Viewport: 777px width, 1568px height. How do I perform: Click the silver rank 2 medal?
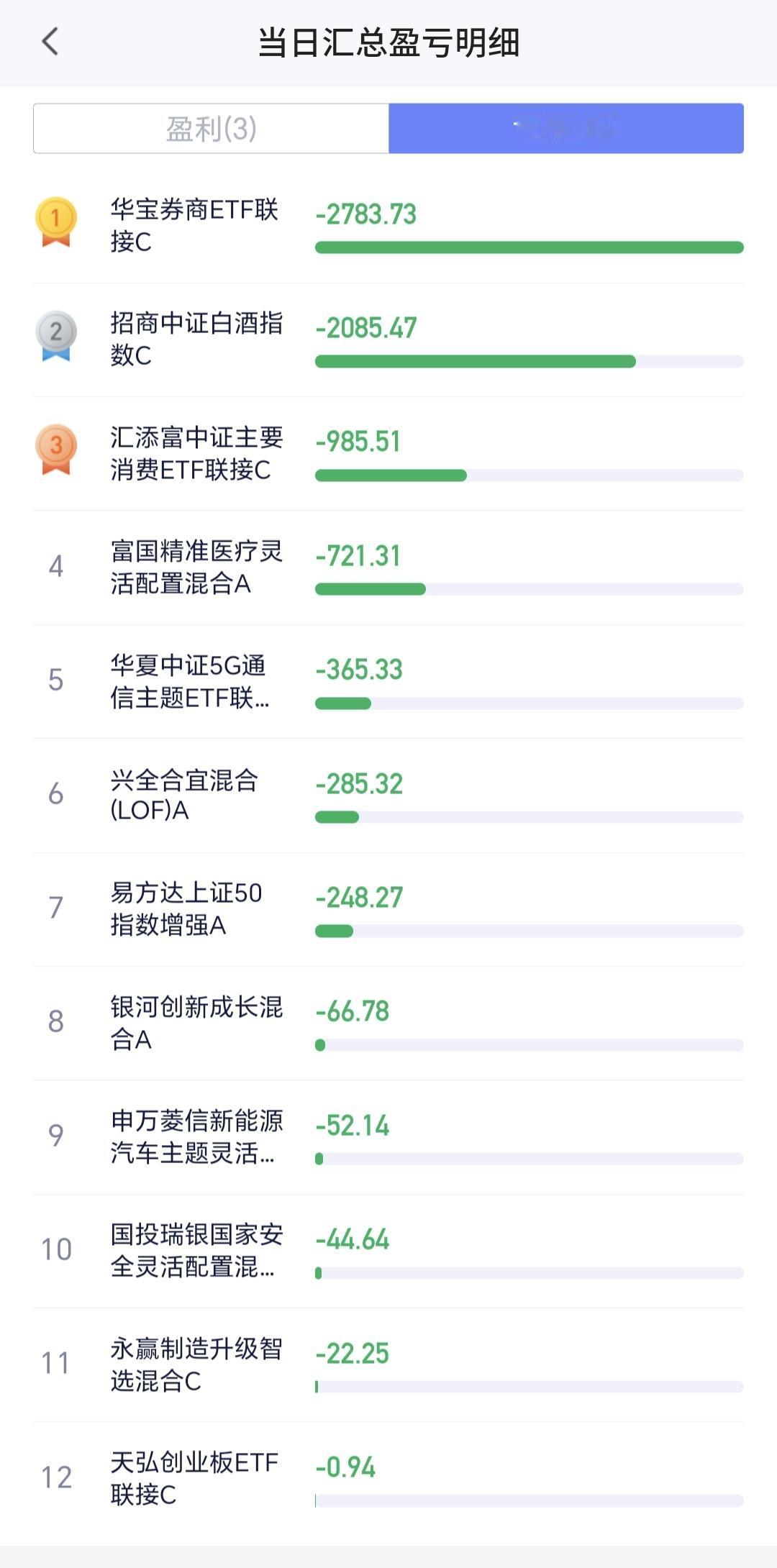(x=56, y=335)
